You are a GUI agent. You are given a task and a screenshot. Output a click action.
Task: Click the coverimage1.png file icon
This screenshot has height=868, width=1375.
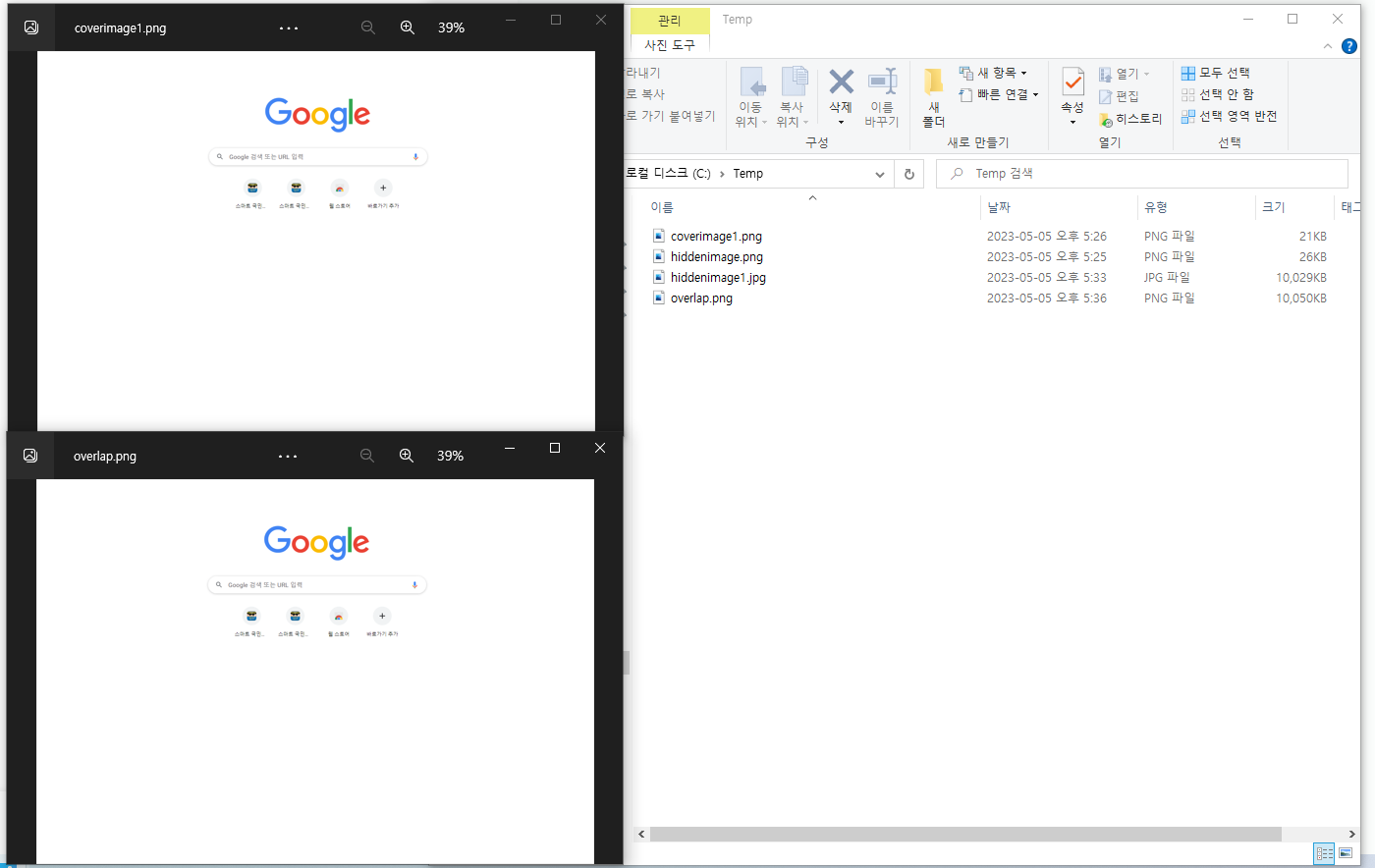tap(659, 236)
